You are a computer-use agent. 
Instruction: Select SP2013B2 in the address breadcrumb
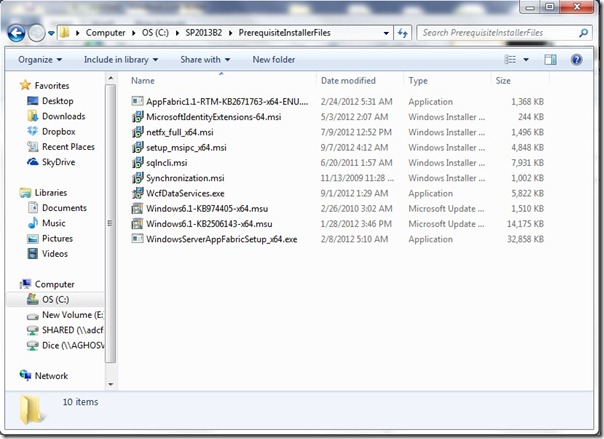[x=204, y=33]
